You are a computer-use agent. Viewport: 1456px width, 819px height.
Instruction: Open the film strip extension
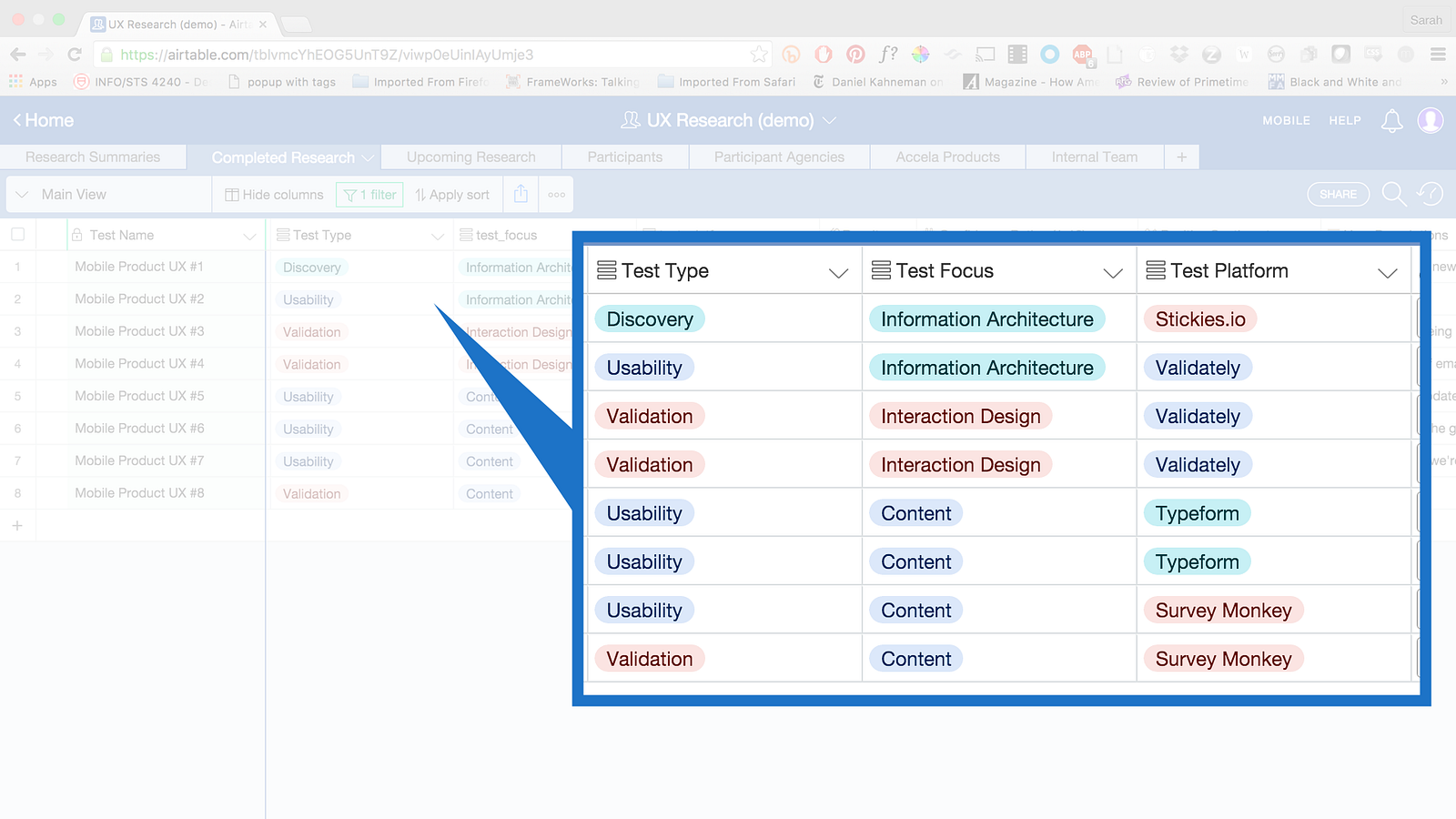click(x=1017, y=55)
